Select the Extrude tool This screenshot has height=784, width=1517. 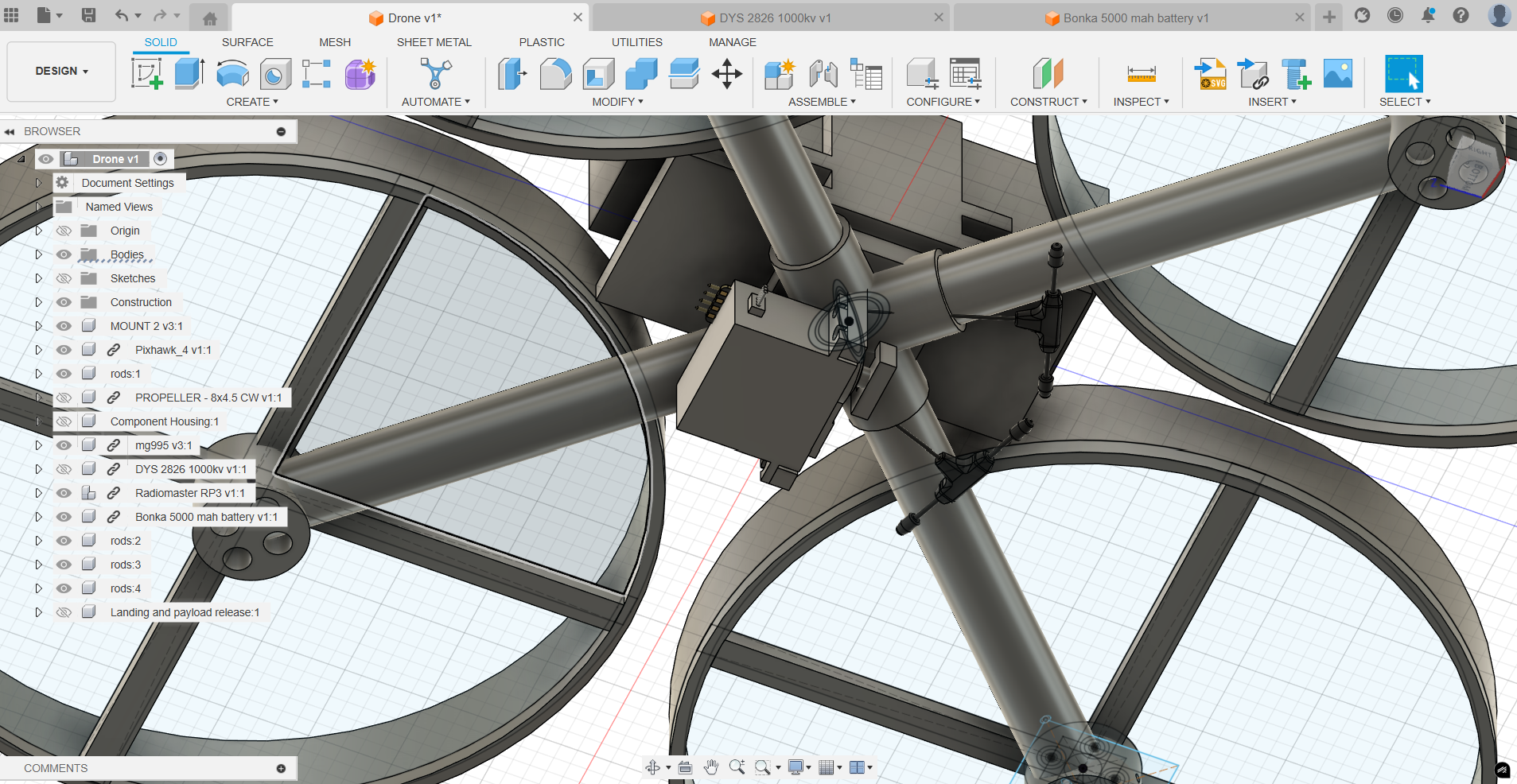coord(189,74)
